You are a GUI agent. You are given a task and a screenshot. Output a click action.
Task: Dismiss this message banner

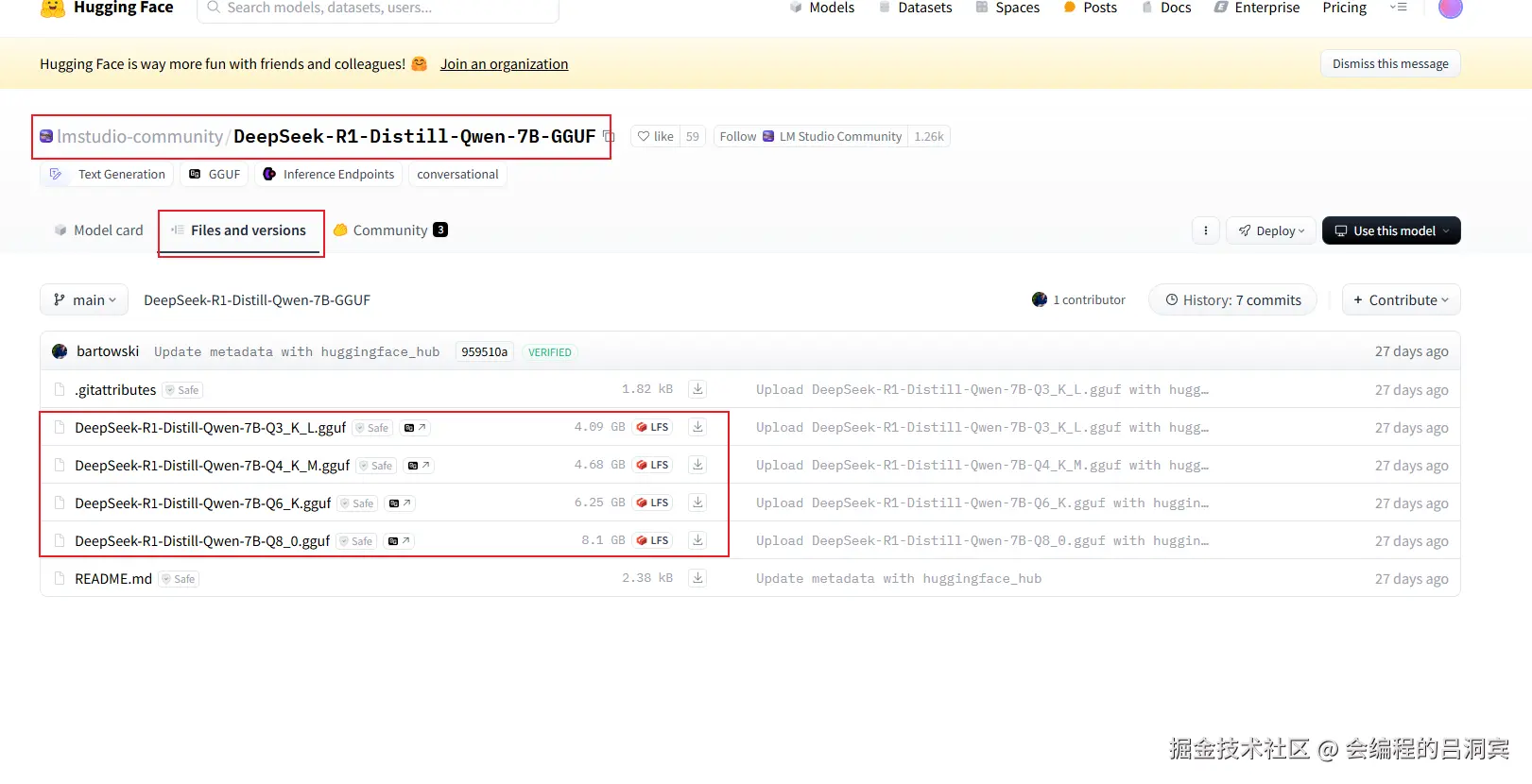(1390, 63)
